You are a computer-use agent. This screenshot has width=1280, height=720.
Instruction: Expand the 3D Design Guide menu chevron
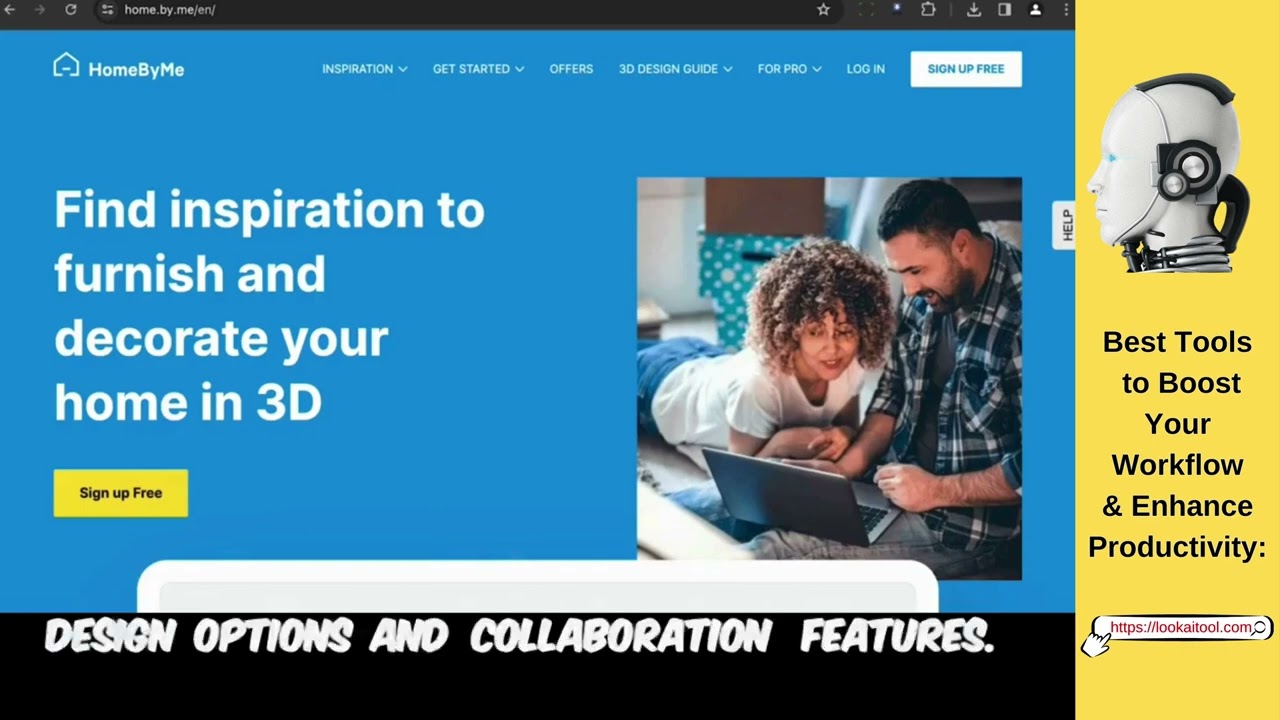coord(728,69)
